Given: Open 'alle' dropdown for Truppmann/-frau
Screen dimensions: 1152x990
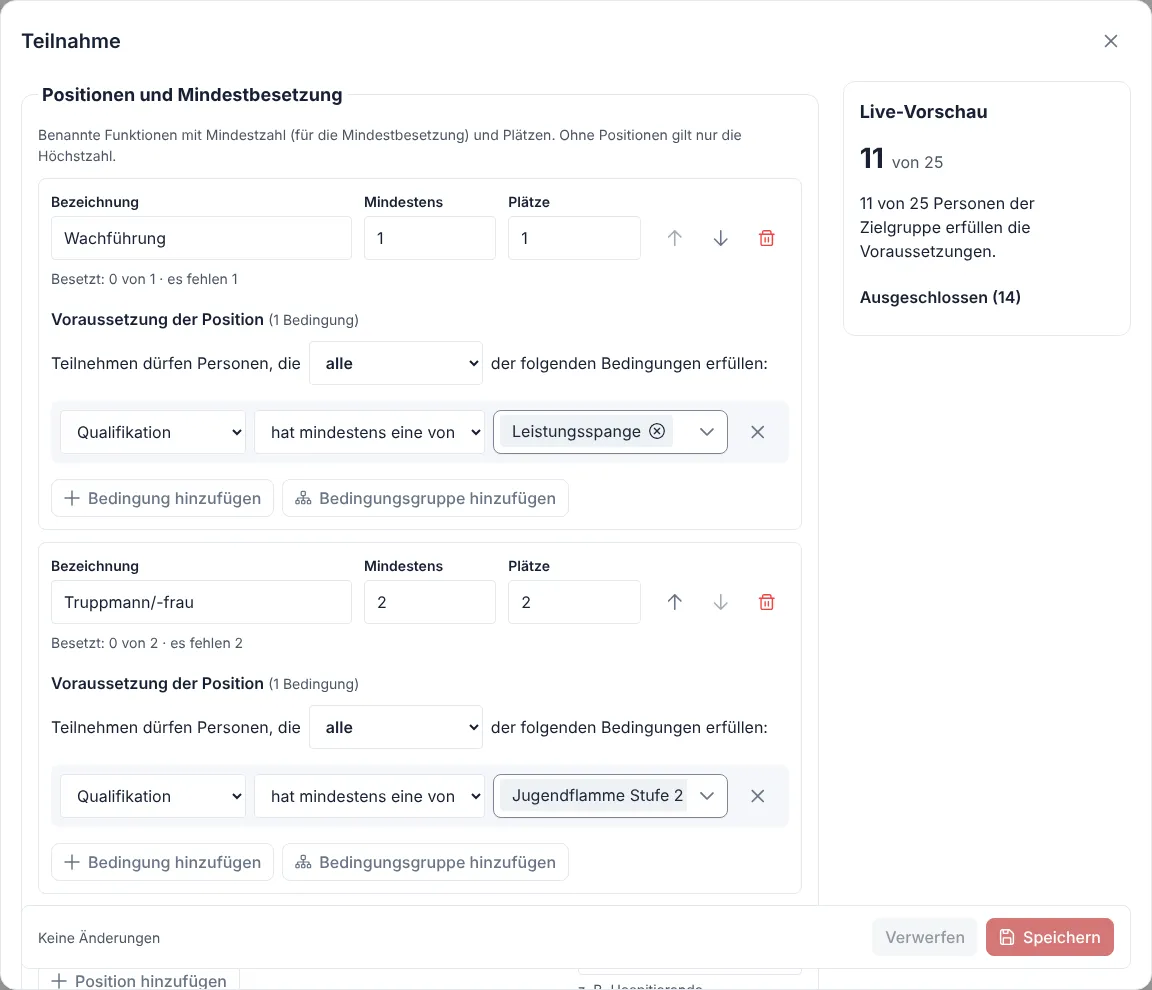Looking at the screenshot, I should 395,727.
